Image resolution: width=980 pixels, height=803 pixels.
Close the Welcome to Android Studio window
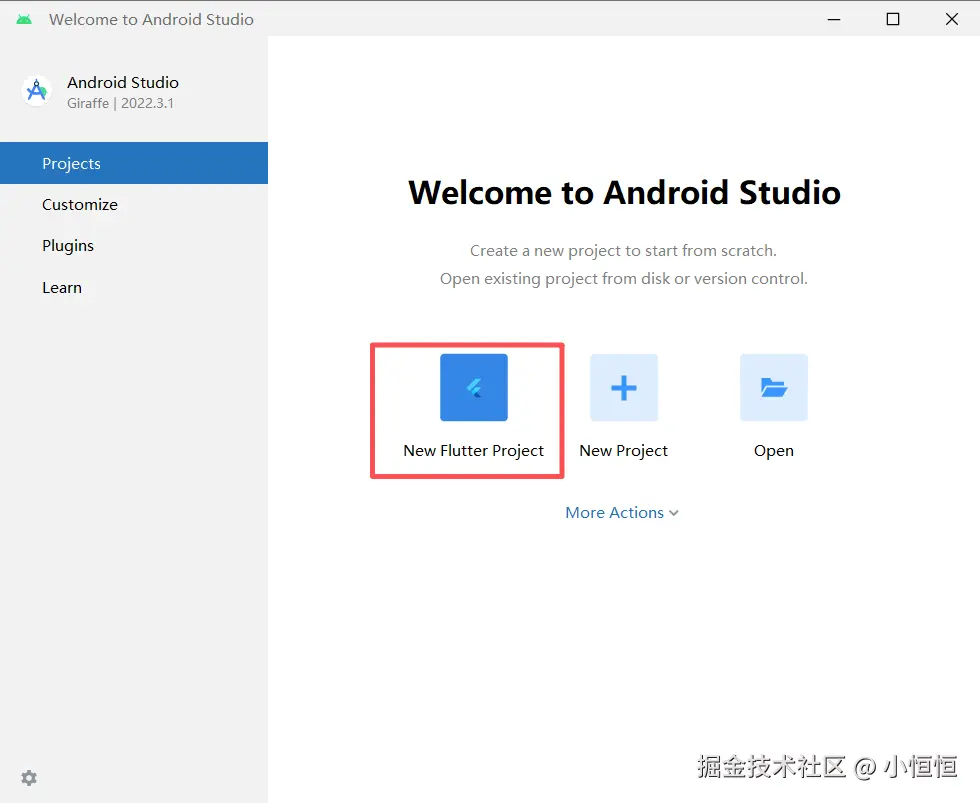tap(952, 19)
